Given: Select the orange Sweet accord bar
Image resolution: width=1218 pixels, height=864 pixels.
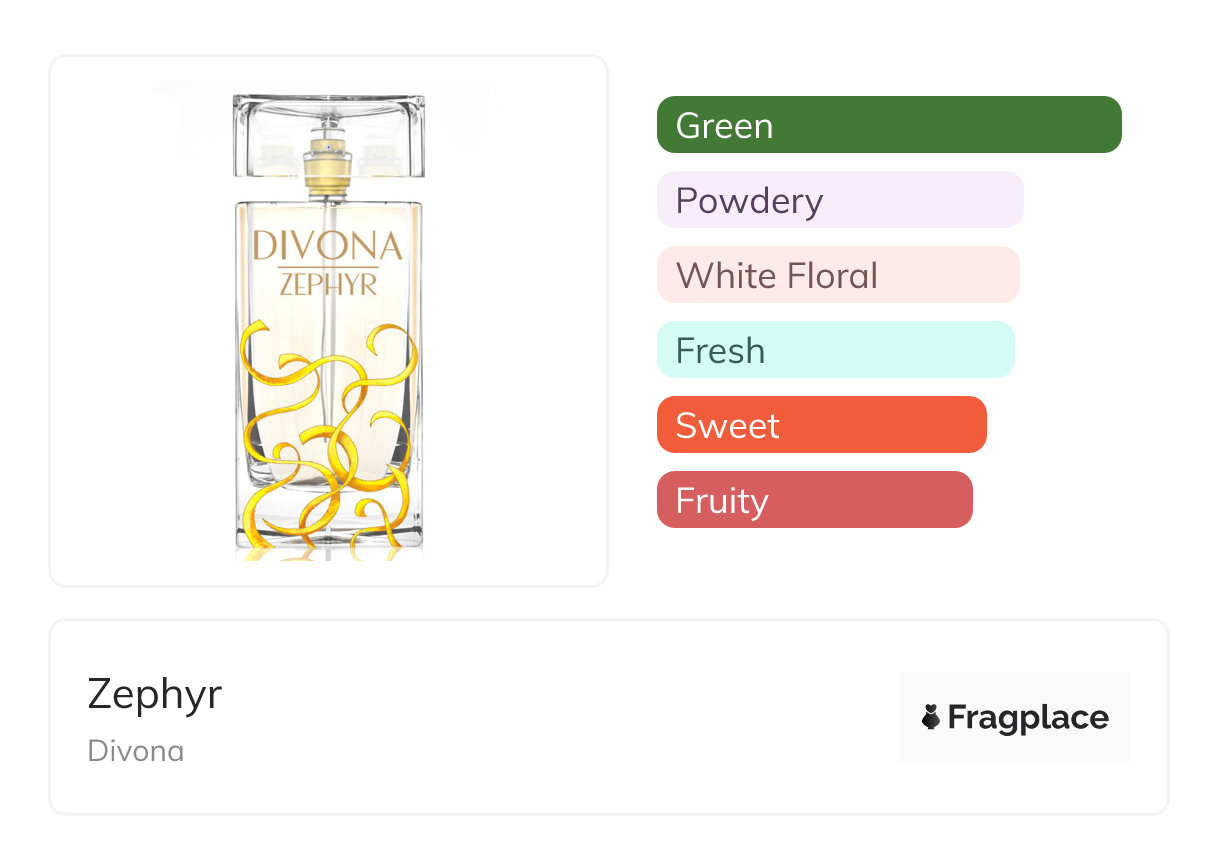Looking at the screenshot, I should (821, 425).
